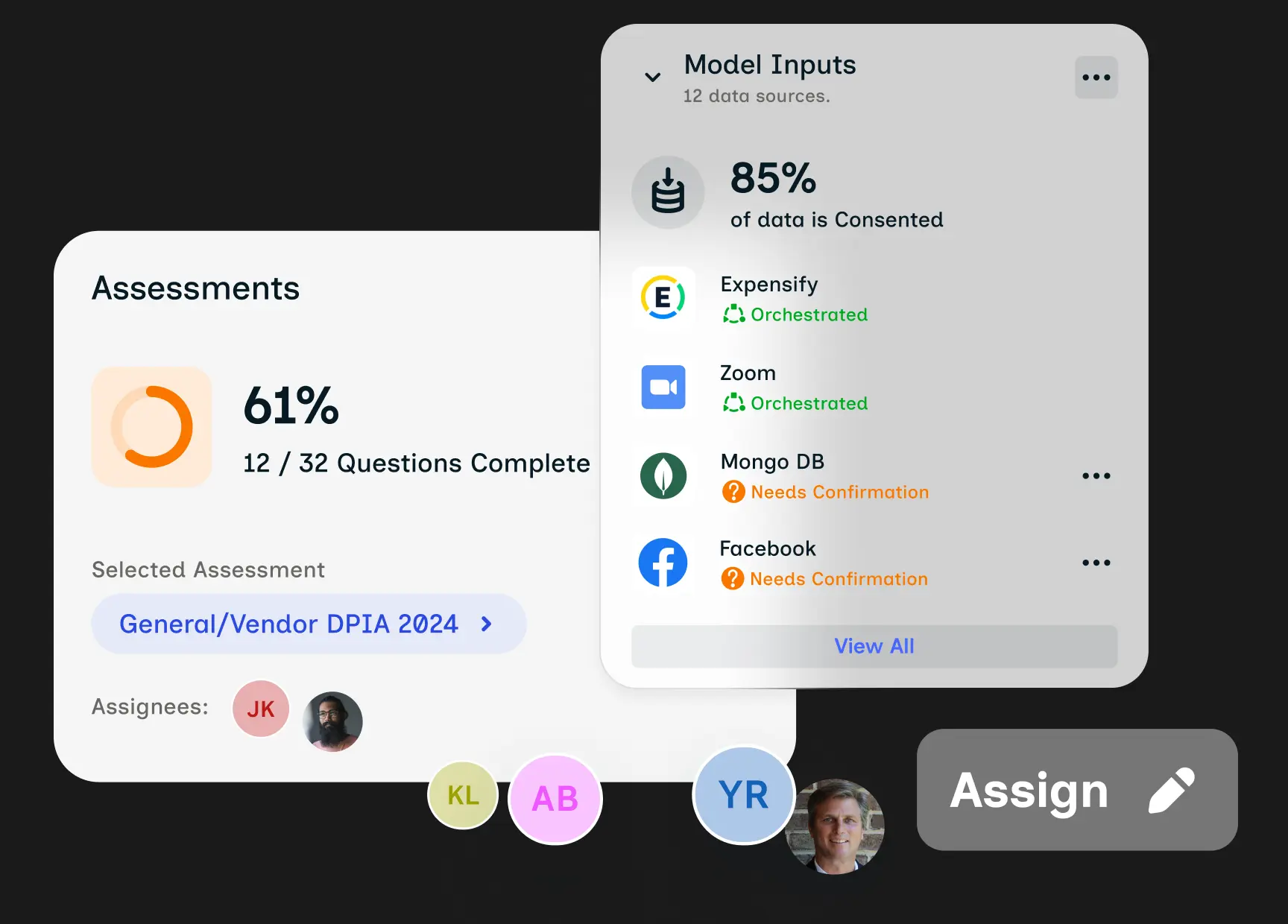Image resolution: width=1288 pixels, height=924 pixels.
Task: Click the AB avatar circle
Action: click(555, 798)
